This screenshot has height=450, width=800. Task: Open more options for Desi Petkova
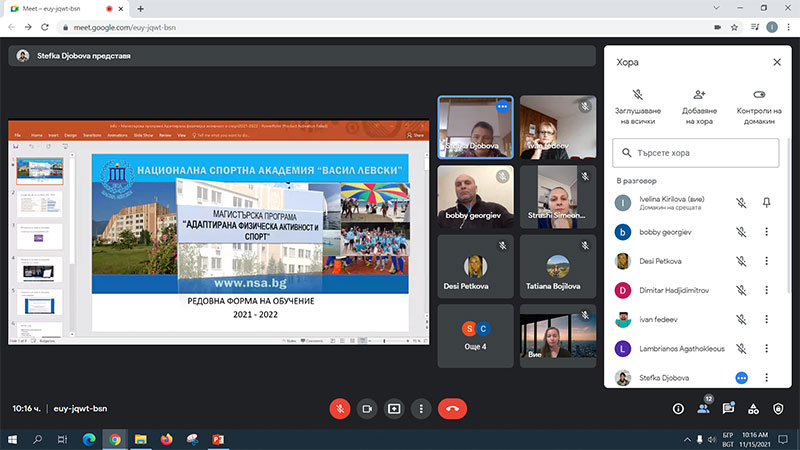(766, 261)
